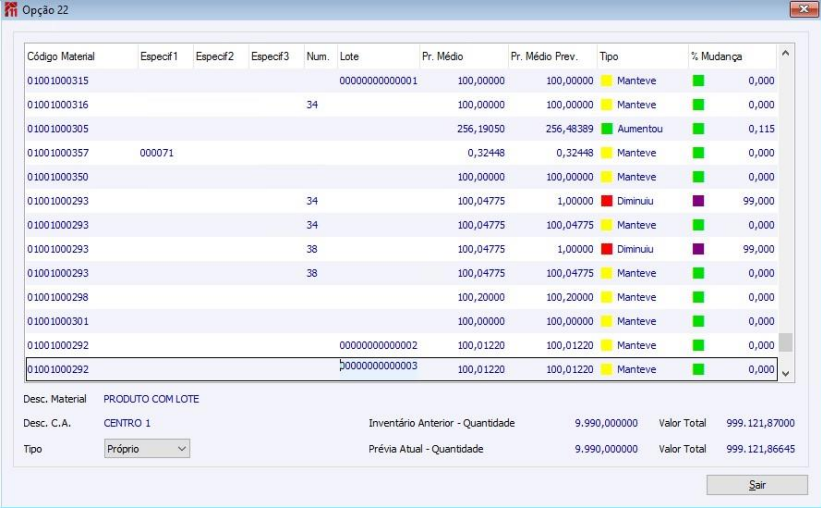
Task: Select material code 01001000305
Action: (58, 129)
